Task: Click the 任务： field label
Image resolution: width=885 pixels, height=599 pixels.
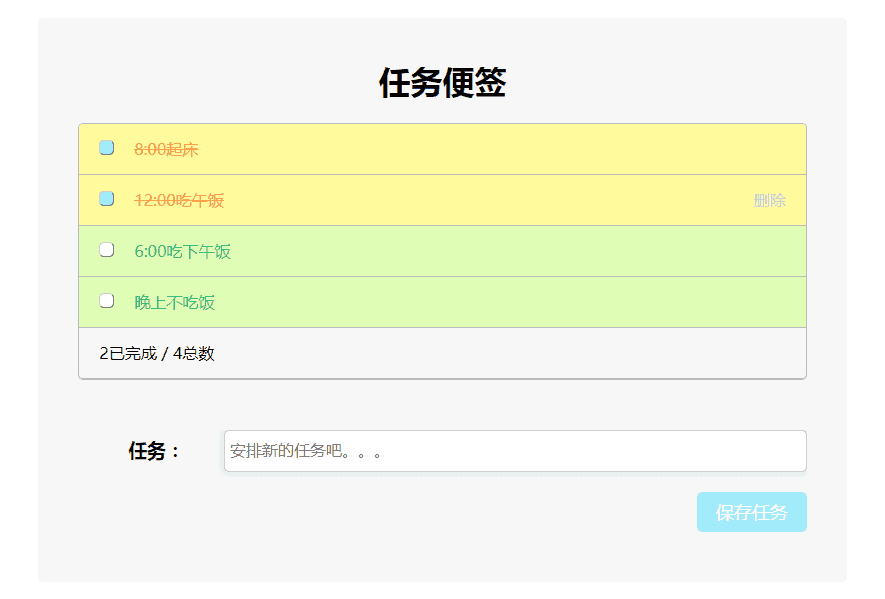Action: click(154, 451)
